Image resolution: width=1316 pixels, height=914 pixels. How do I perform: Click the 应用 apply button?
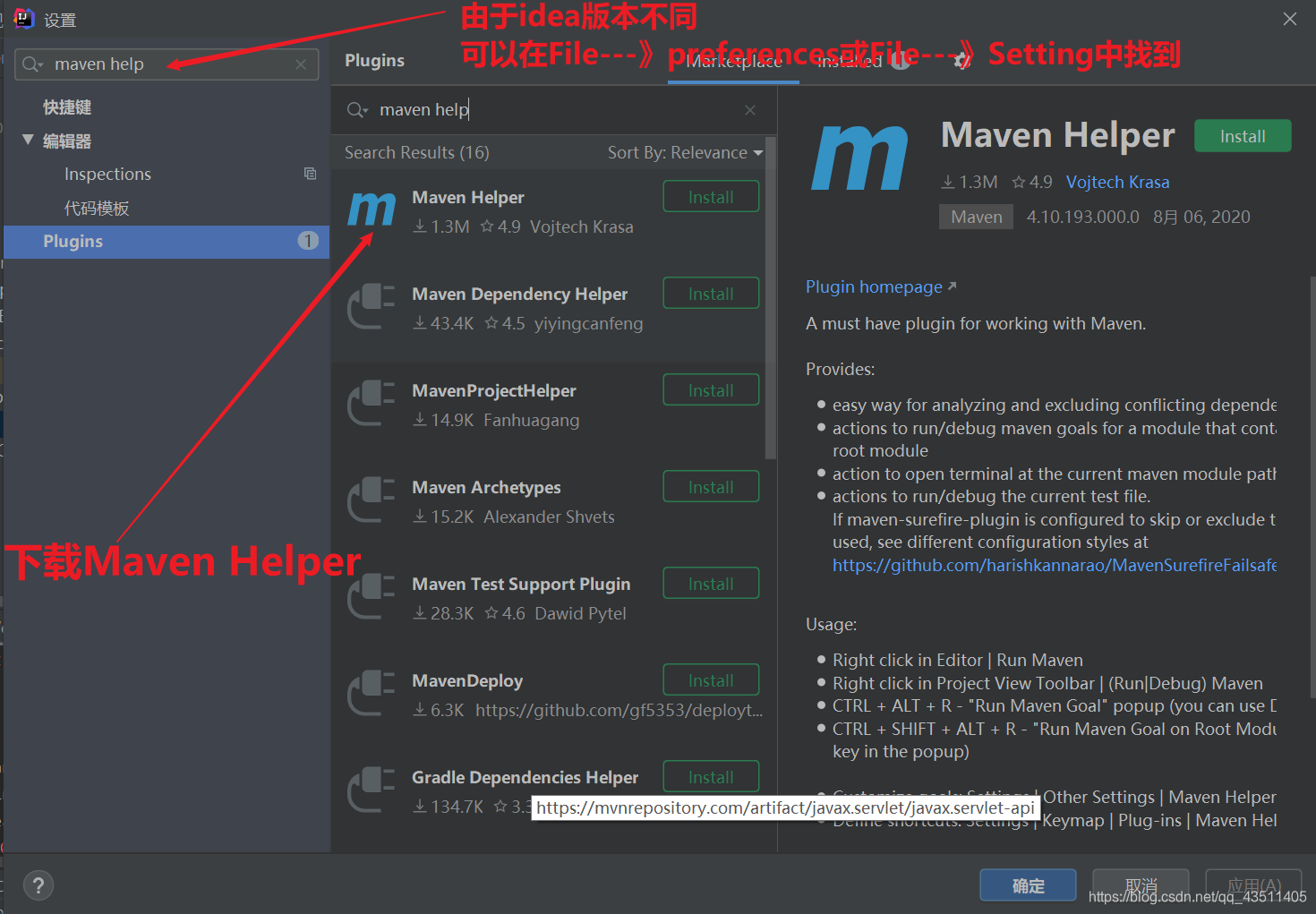tap(1253, 885)
